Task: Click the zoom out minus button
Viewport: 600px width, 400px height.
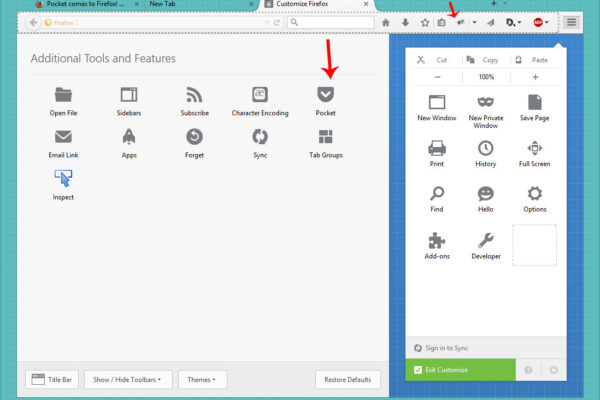Action: point(437,77)
